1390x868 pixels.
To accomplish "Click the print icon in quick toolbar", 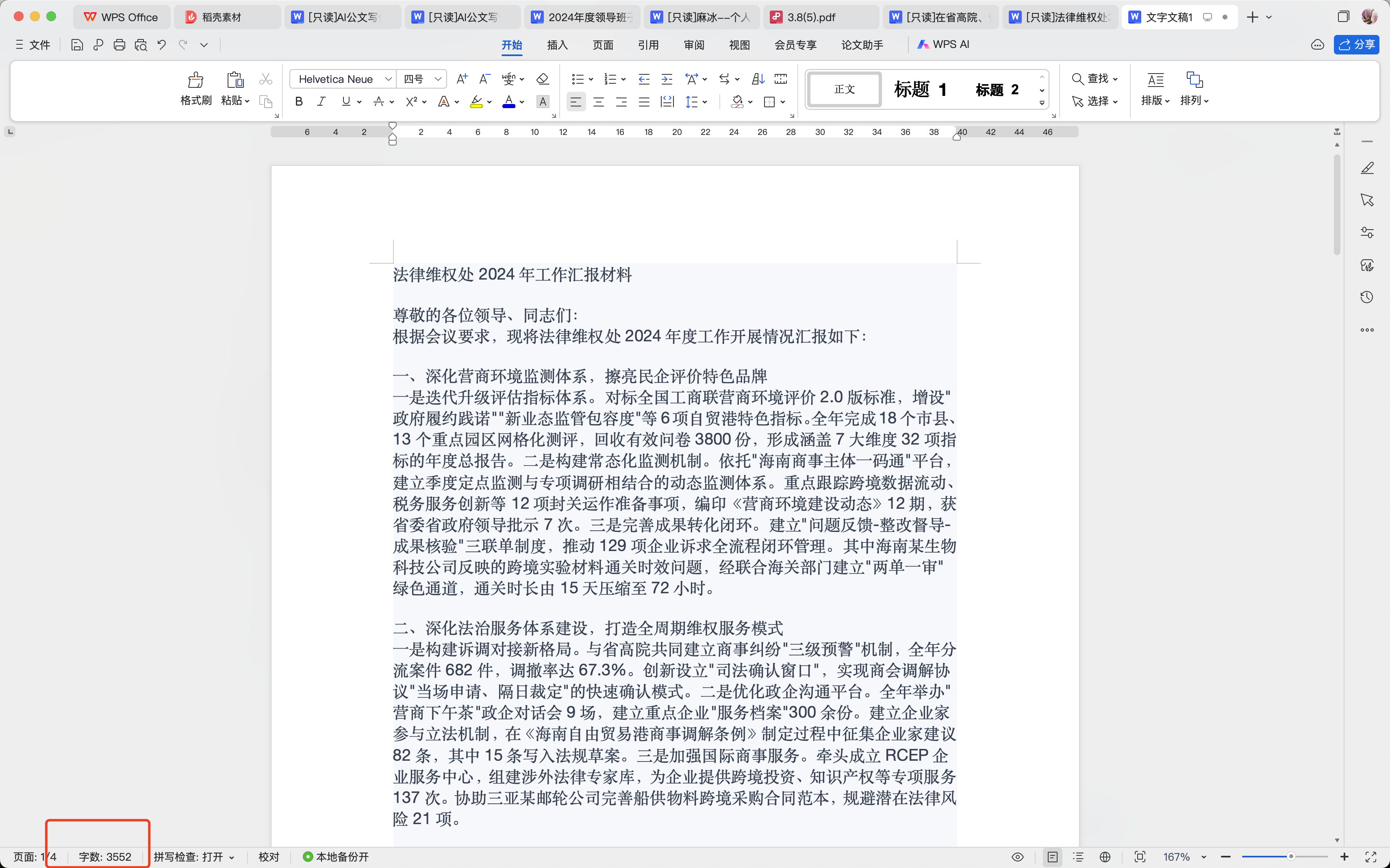I will [x=119, y=45].
